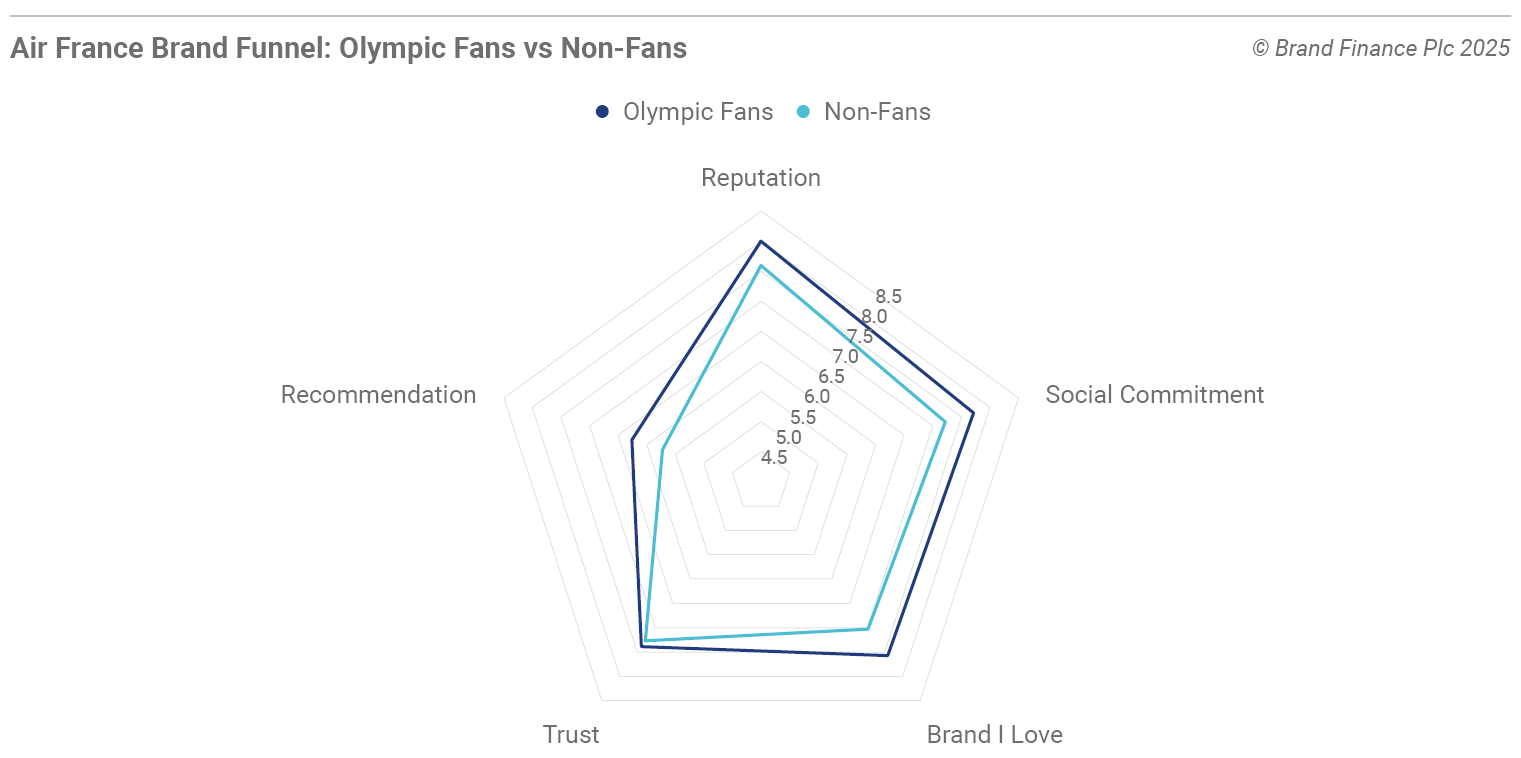Click the Olympic Fans Social Commitment data point
Image resolution: width=1521 pixels, height=758 pixels.
coord(973,412)
